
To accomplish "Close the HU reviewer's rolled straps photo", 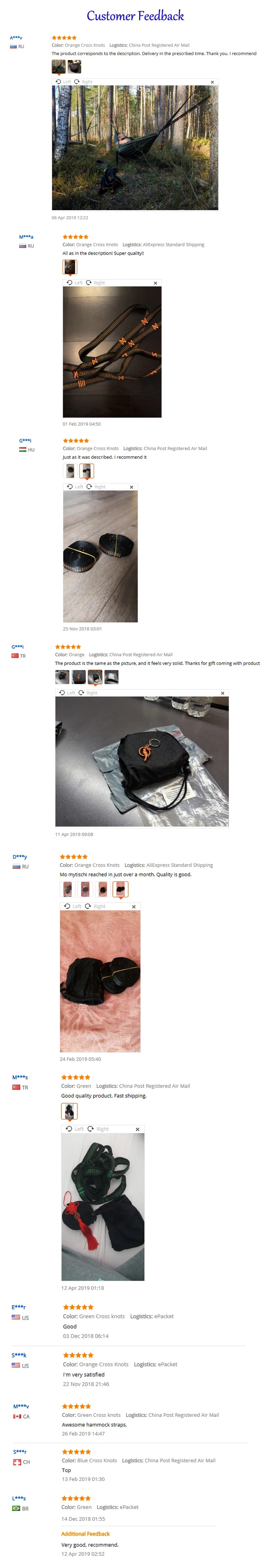I will pos(132,487).
